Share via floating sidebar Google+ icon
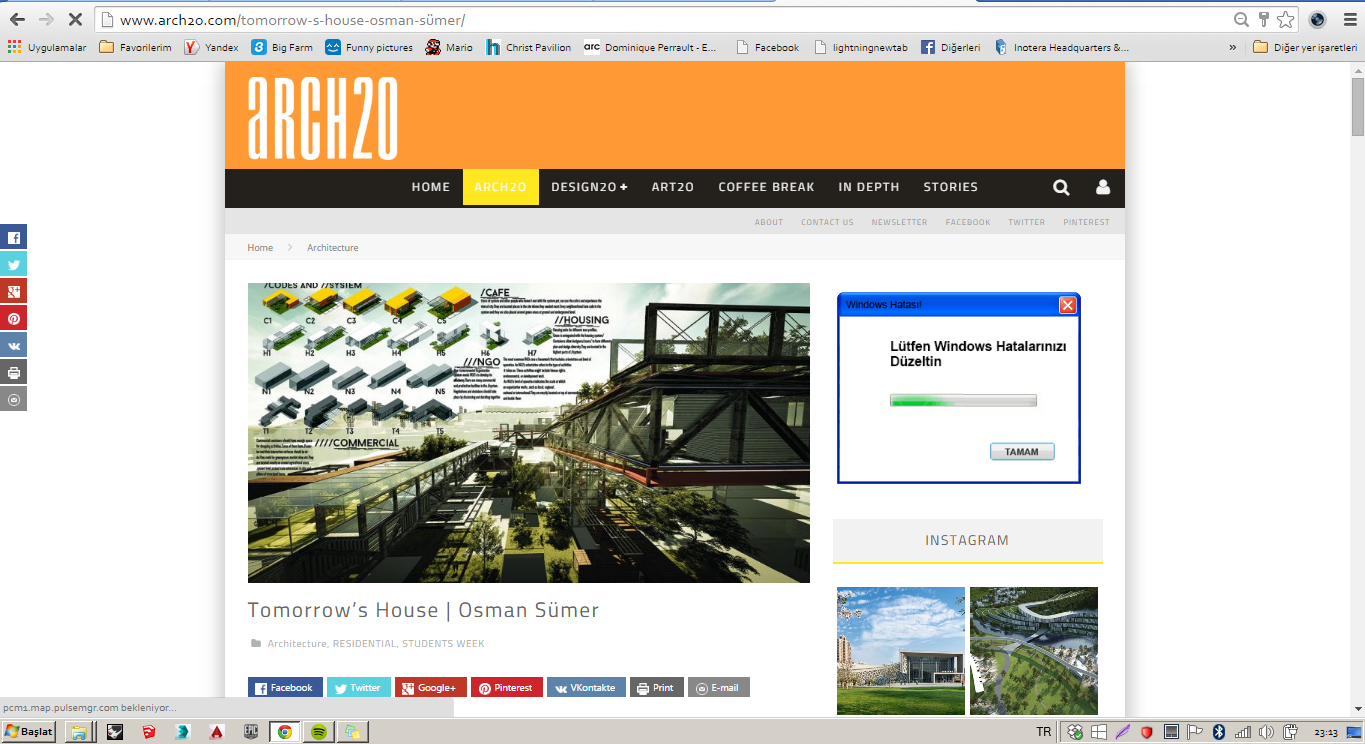Viewport: 1365px width, 744px height. point(13,291)
